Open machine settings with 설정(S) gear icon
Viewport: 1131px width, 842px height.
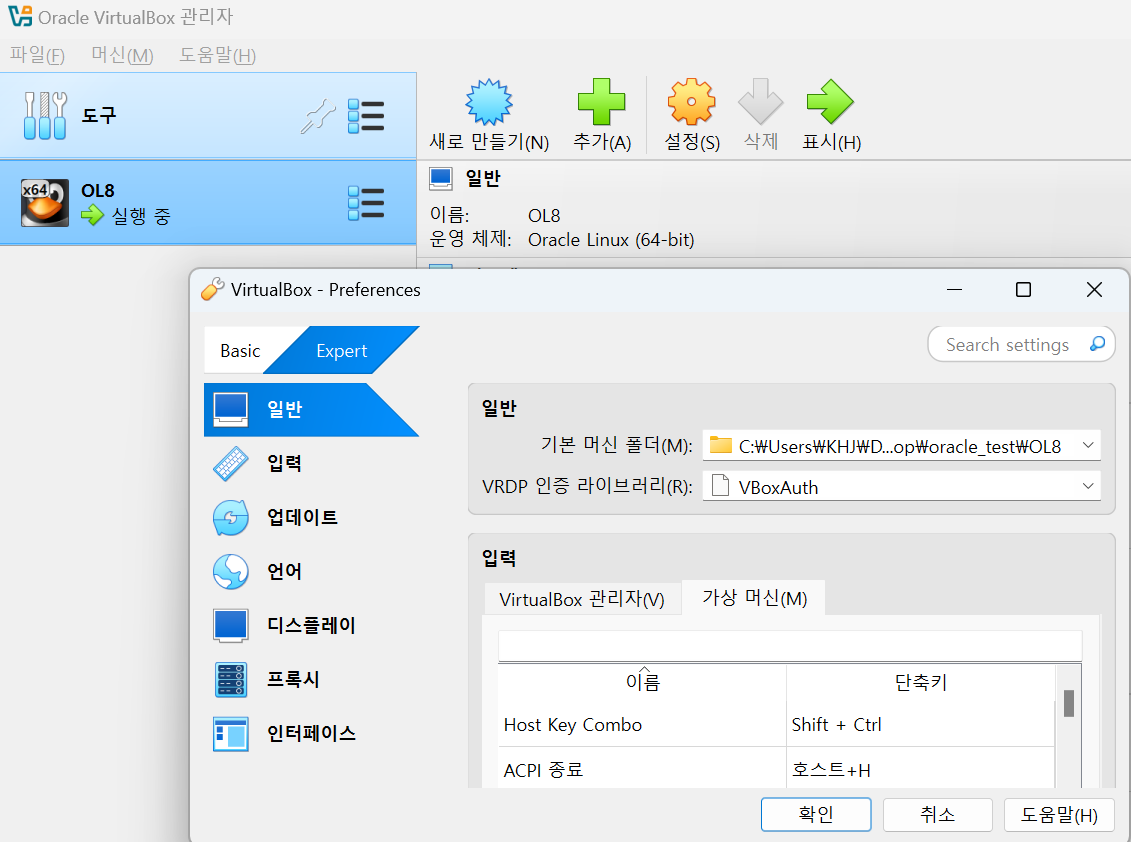(691, 102)
